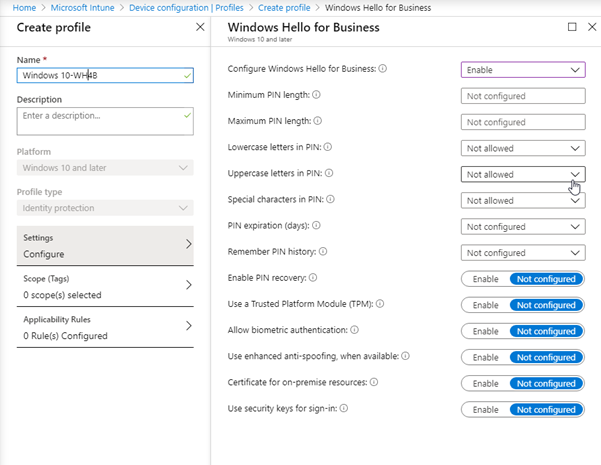Viewport: 601px width, 465px height.
Task: Click the profile Name input field
Action: pyautogui.click(x=105, y=75)
